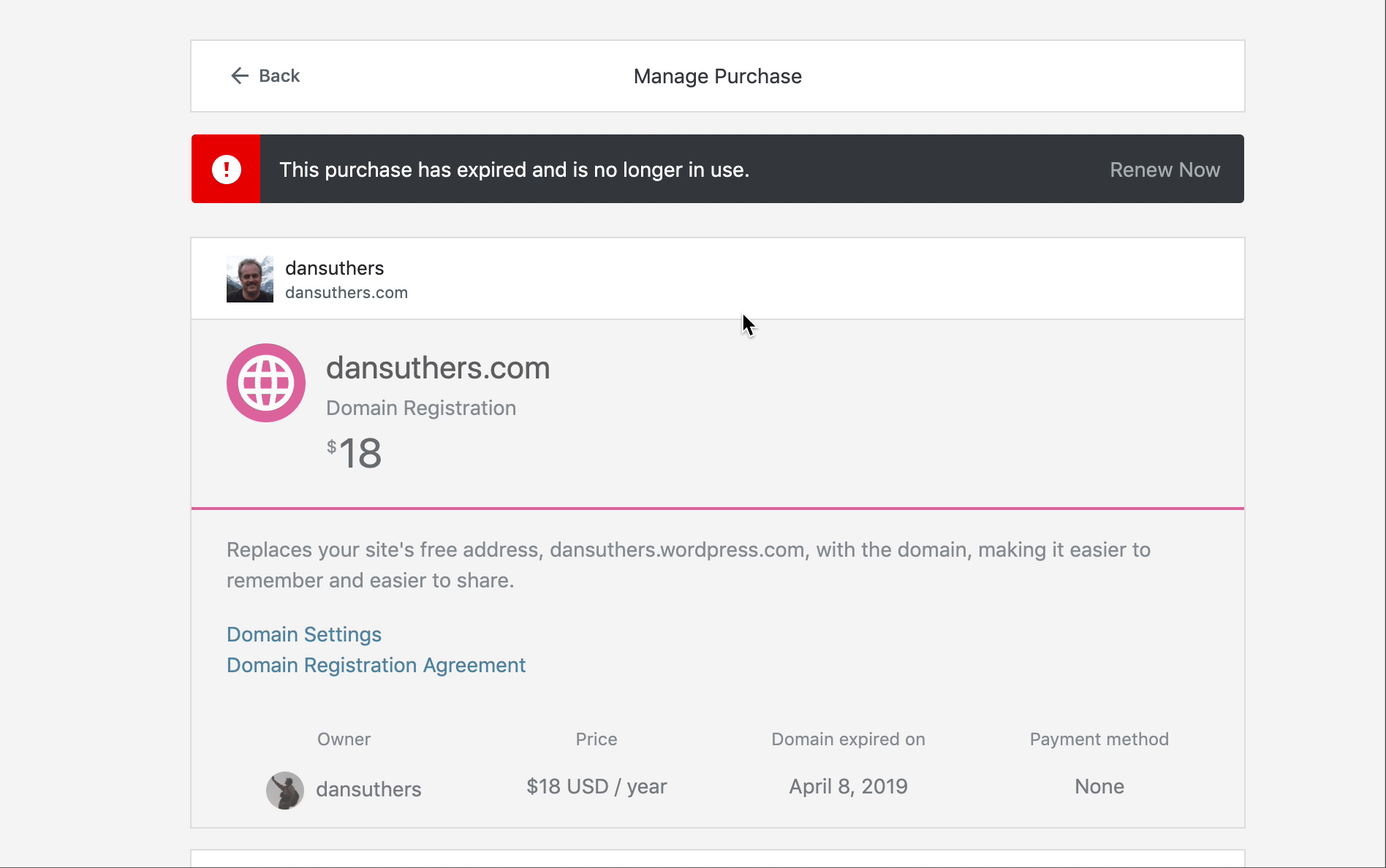Click the $18 price display
The width and height of the screenshot is (1386, 868).
[x=355, y=454]
